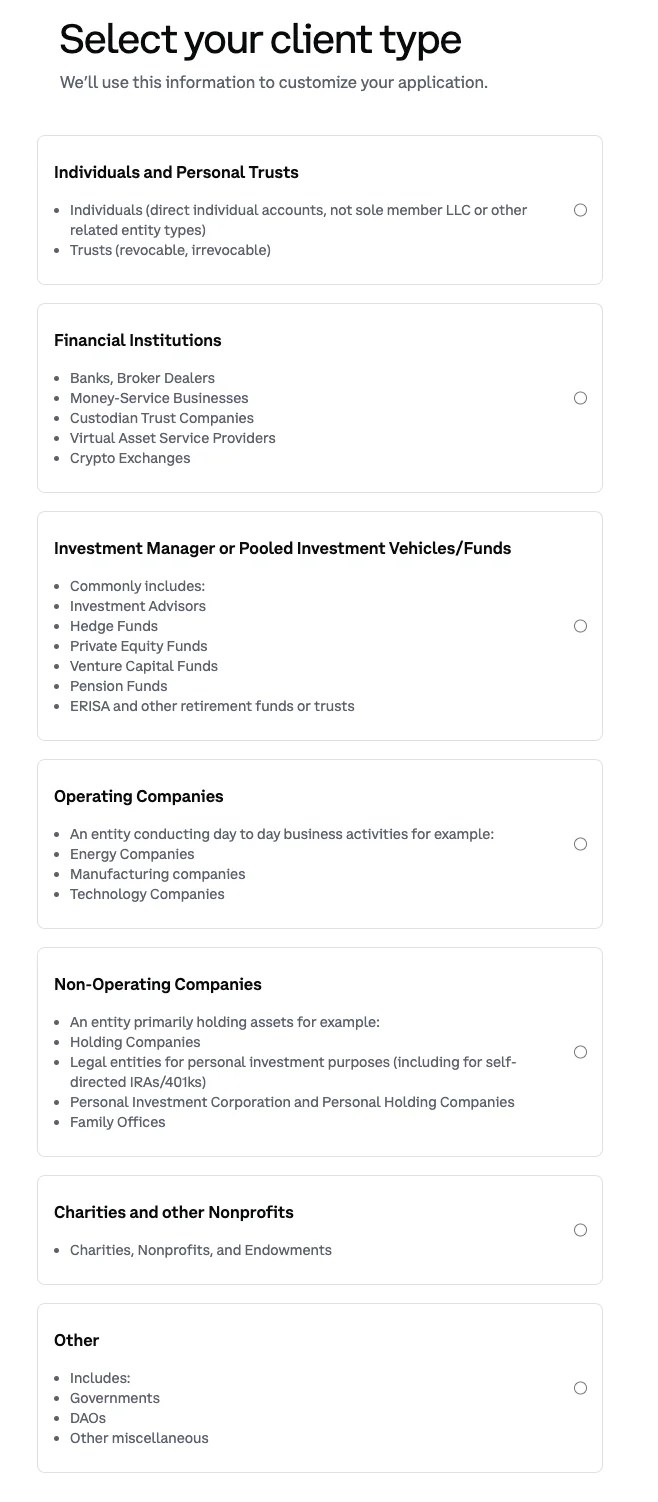Click the Operating Companies card heading
This screenshot has height=1502, width=658.
click(x=139, y=796)
